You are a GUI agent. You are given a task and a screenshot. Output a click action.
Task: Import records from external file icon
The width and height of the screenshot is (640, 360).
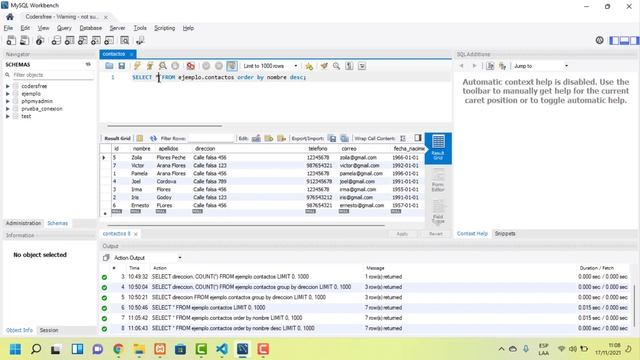344,138
